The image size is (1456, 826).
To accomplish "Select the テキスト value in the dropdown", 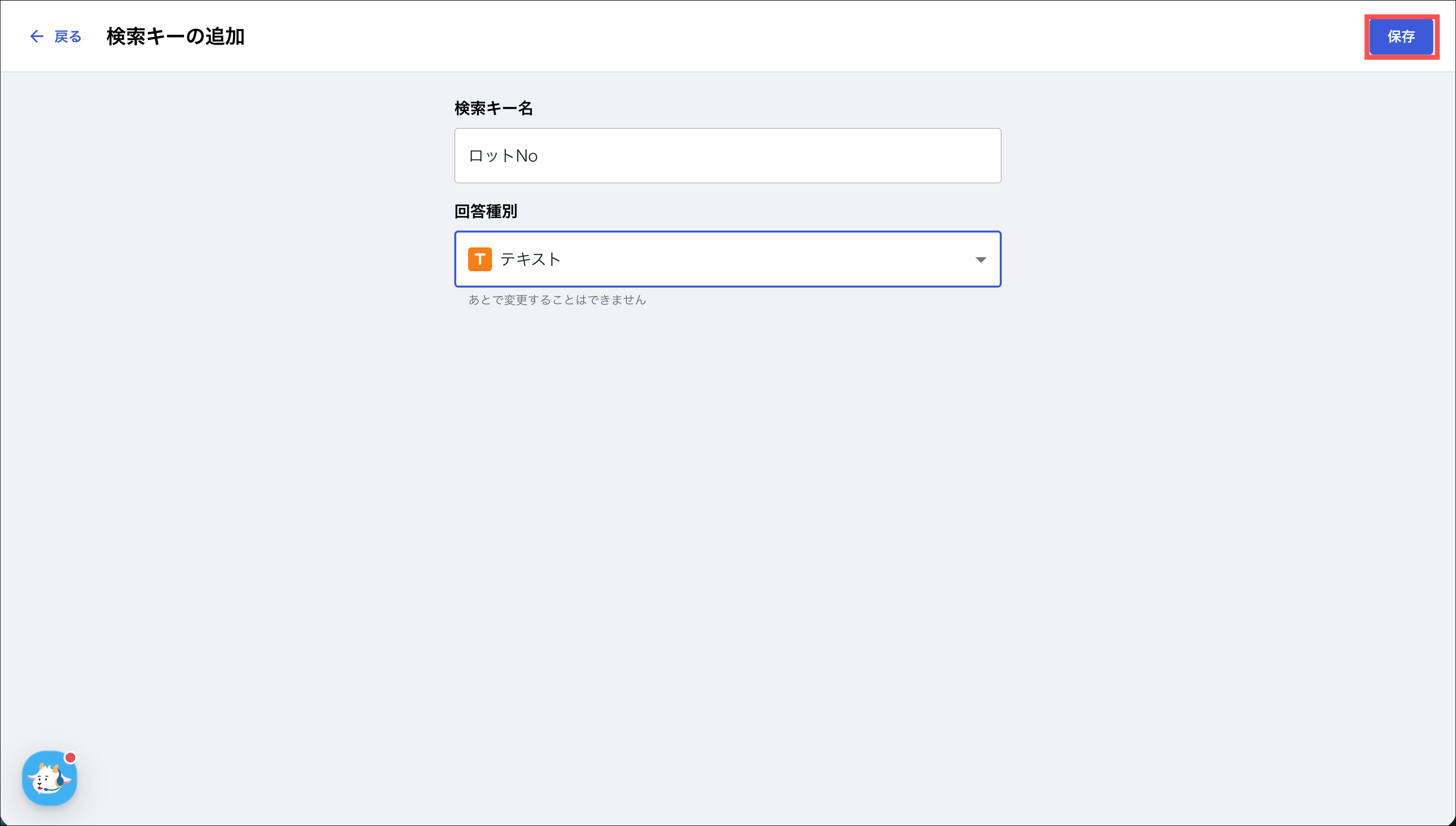I will [530, 259].
